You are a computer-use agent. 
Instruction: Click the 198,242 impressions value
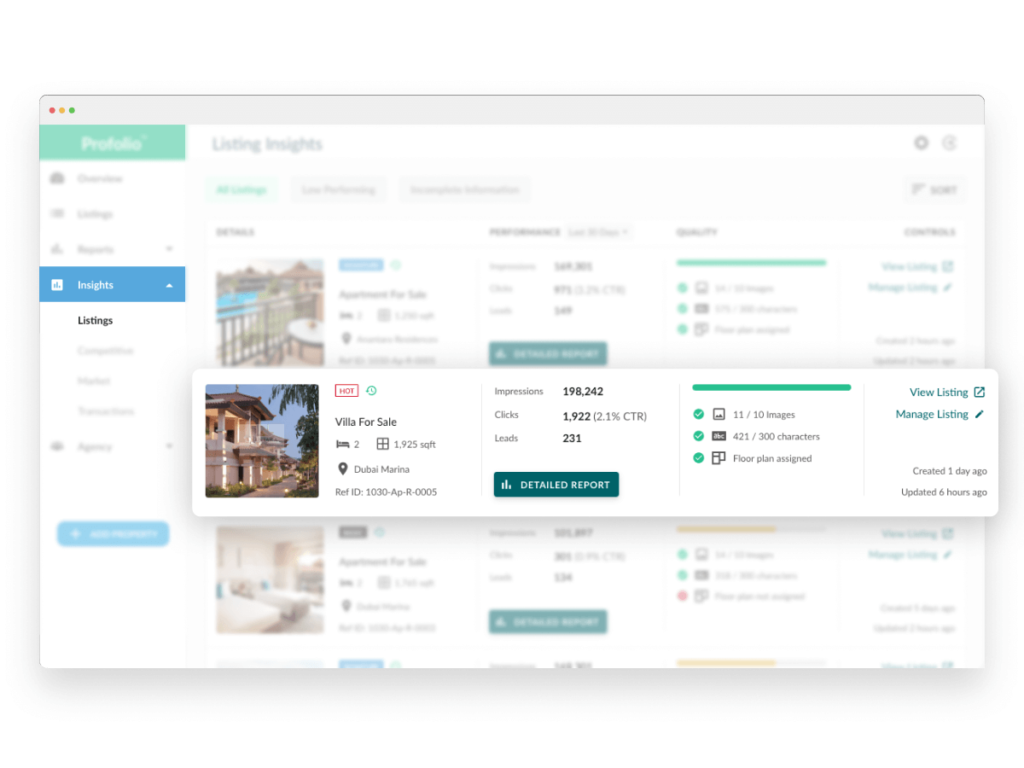tap(583, 391)
